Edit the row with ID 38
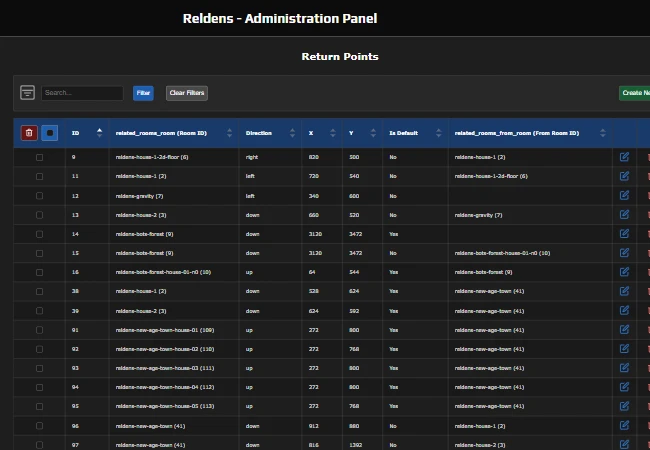This screenshot has width=650, height=450. (x=624, y=291)
